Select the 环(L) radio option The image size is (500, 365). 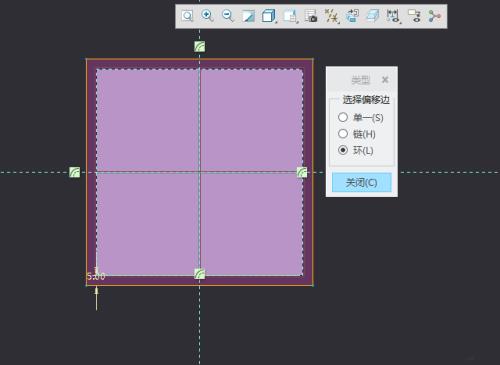tap(343, 150)
